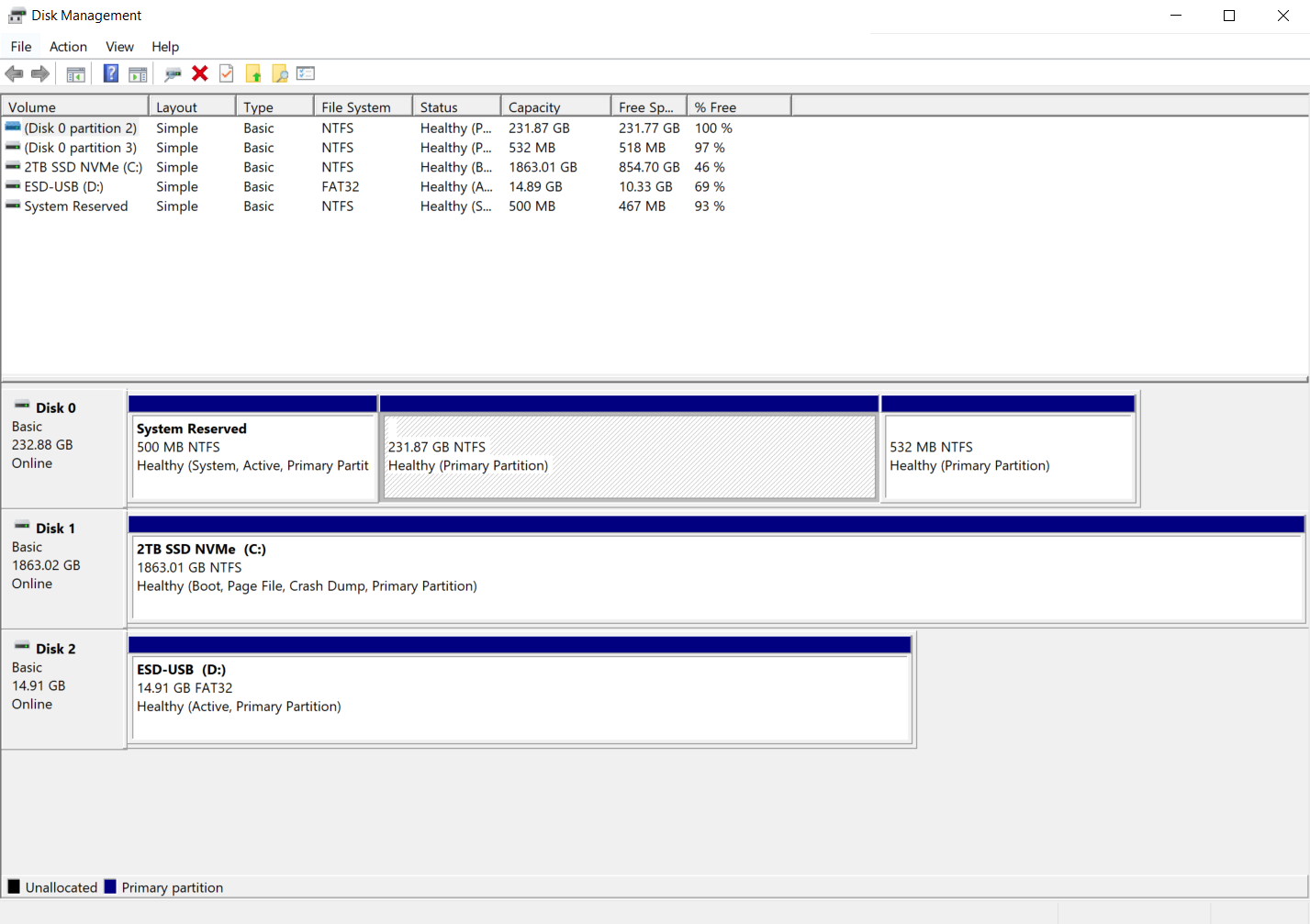This screenshot has height=924, width=1310.
Task: Click the 69 % free cell
Action: [x=710, y=186]
